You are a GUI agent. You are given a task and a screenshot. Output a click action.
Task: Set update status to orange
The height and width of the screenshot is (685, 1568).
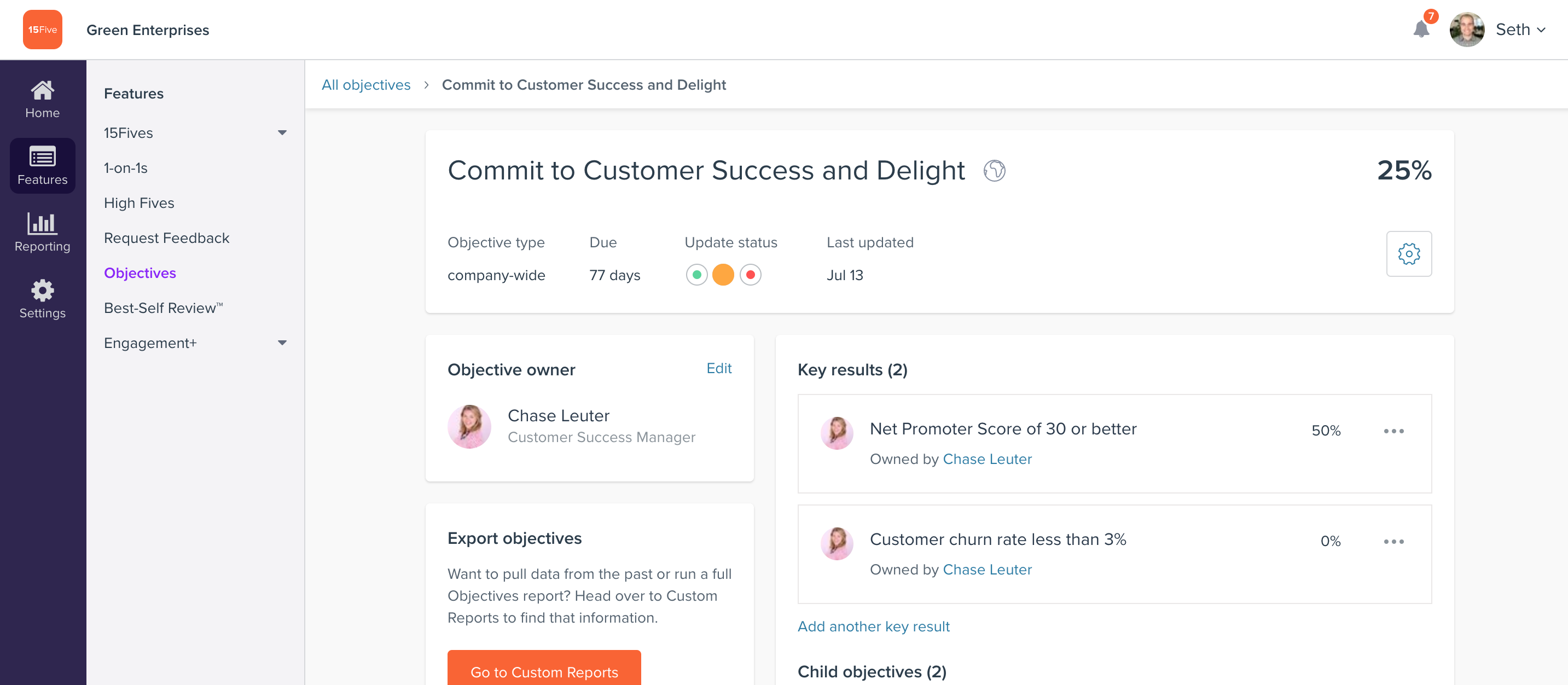(x=723, y=275)
